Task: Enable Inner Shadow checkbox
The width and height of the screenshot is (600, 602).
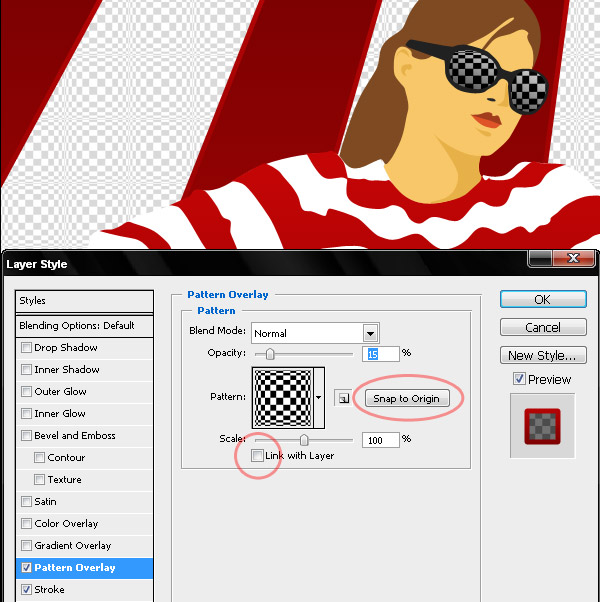Action: click(26, 369)
